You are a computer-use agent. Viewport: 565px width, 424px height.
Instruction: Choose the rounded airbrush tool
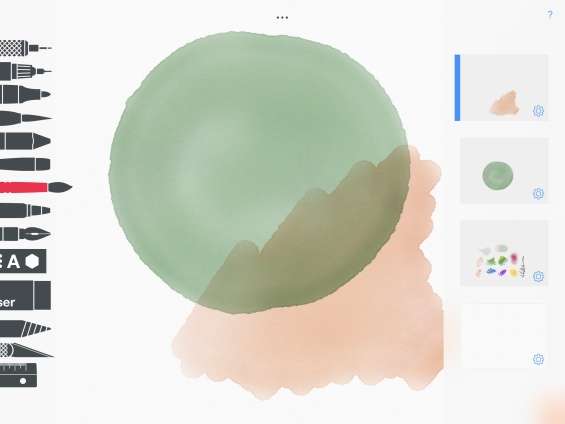[25, 164]
